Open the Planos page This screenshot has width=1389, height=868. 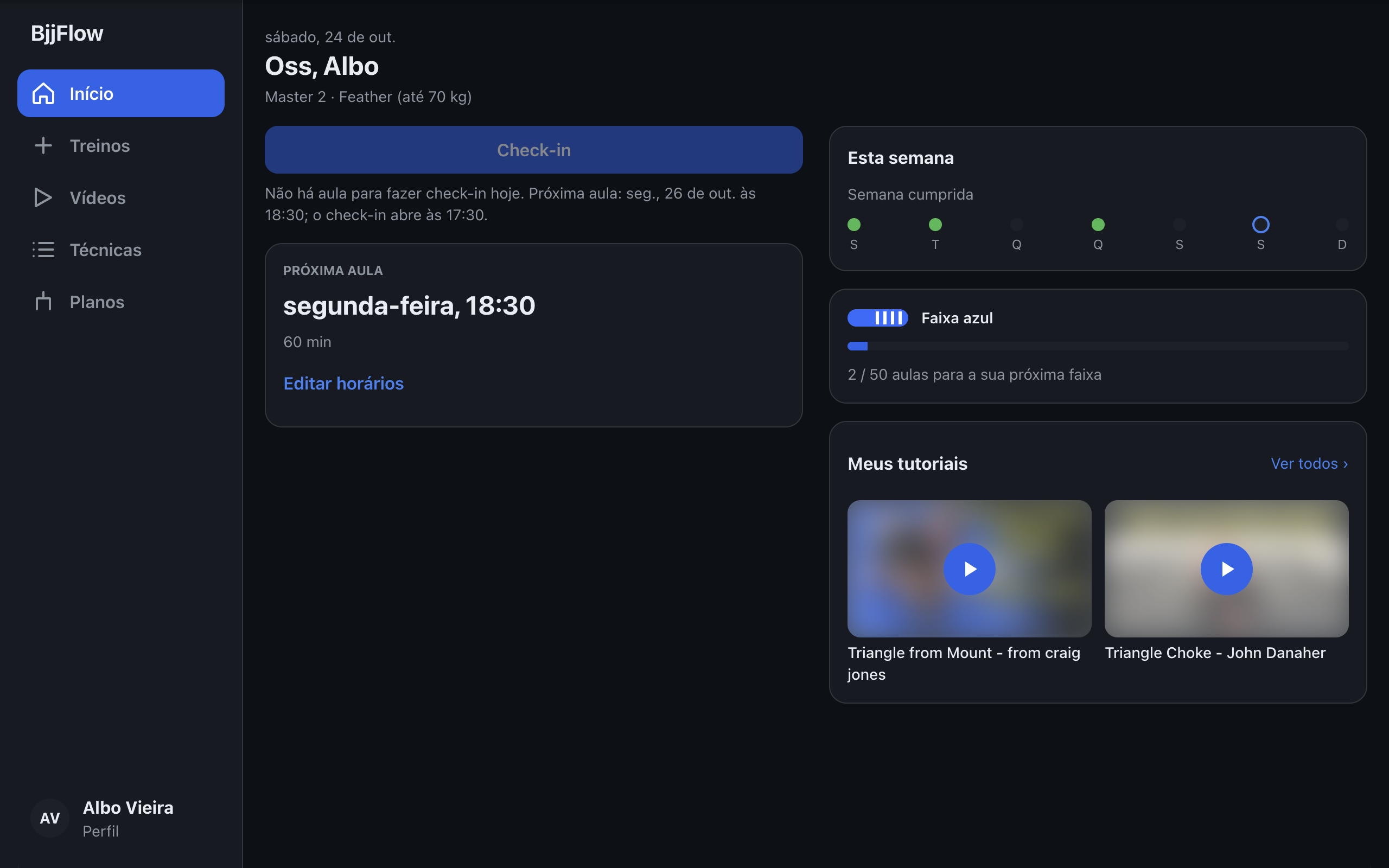(x=120, y=302)
